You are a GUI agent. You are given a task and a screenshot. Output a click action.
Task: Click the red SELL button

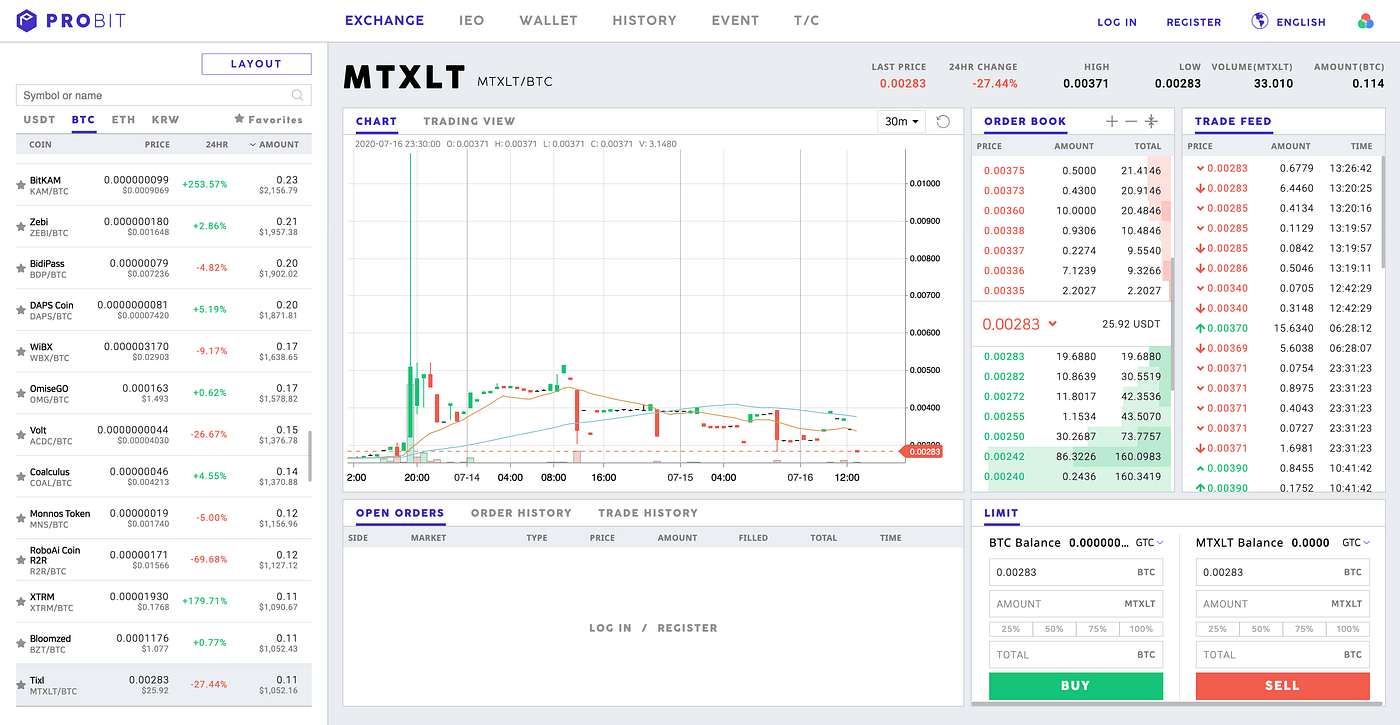(1283, 686)
